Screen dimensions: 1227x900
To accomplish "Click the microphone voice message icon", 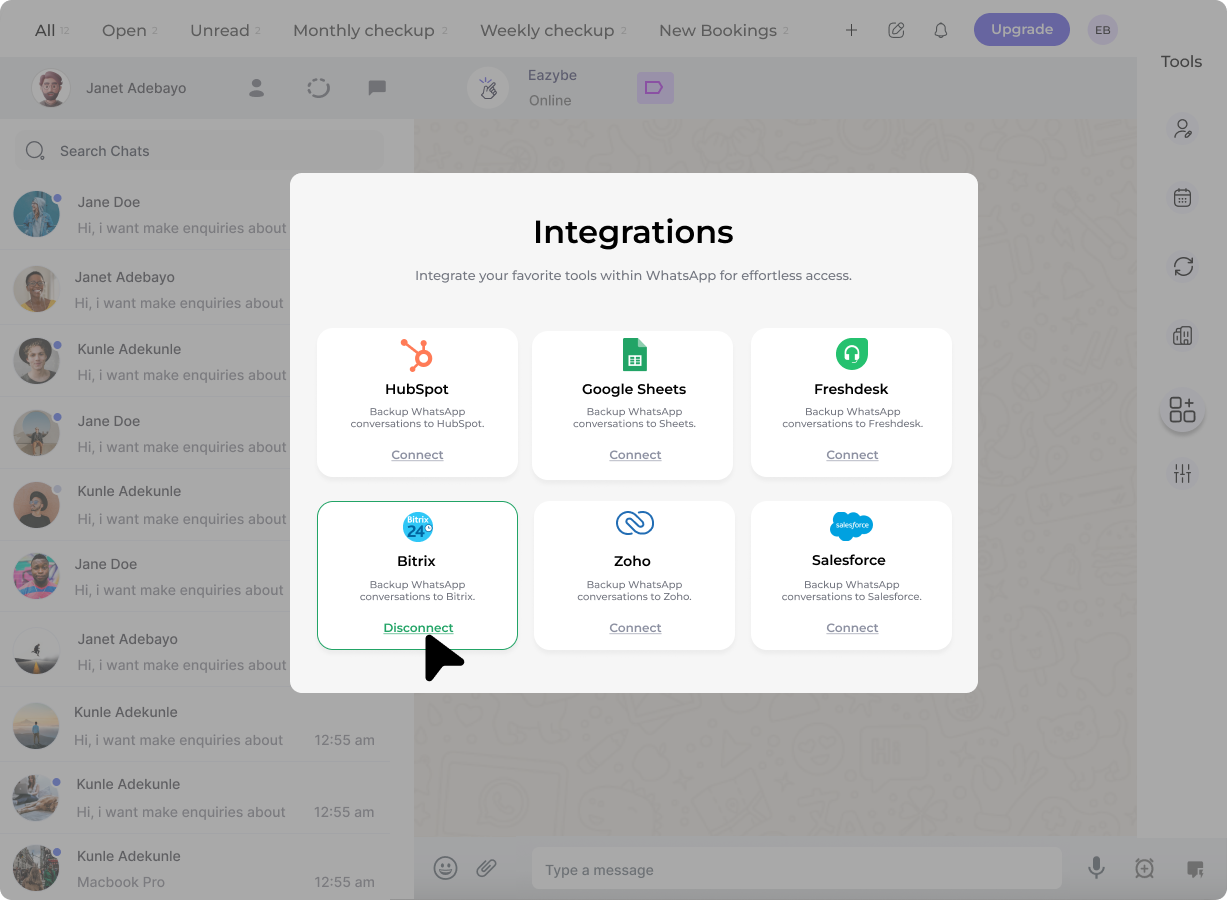I will (x=1097, y=868).
